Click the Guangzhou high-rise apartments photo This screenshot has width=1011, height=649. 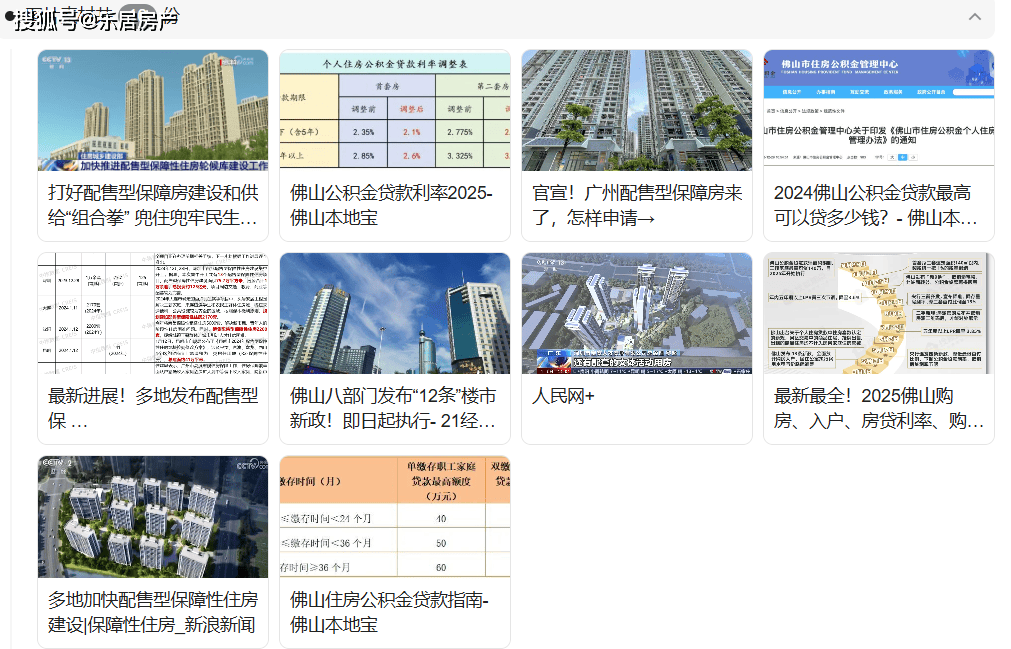pyautogui.click(x=637, y=110)
